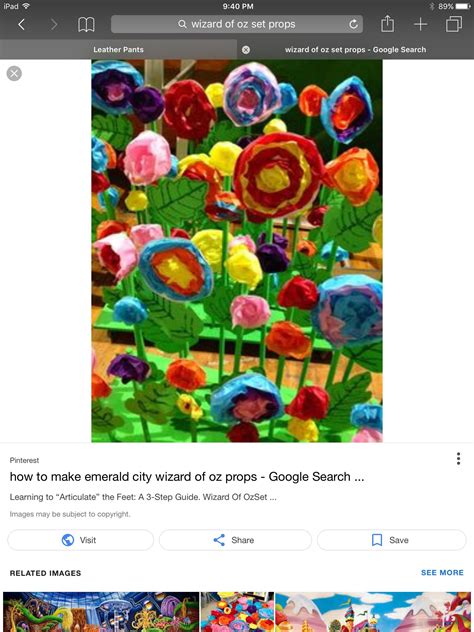Image resolution: width=474 pixels, height=632 pixels.
Task: Select the middle related flowers thumbnail
Action: coord(237,612)
